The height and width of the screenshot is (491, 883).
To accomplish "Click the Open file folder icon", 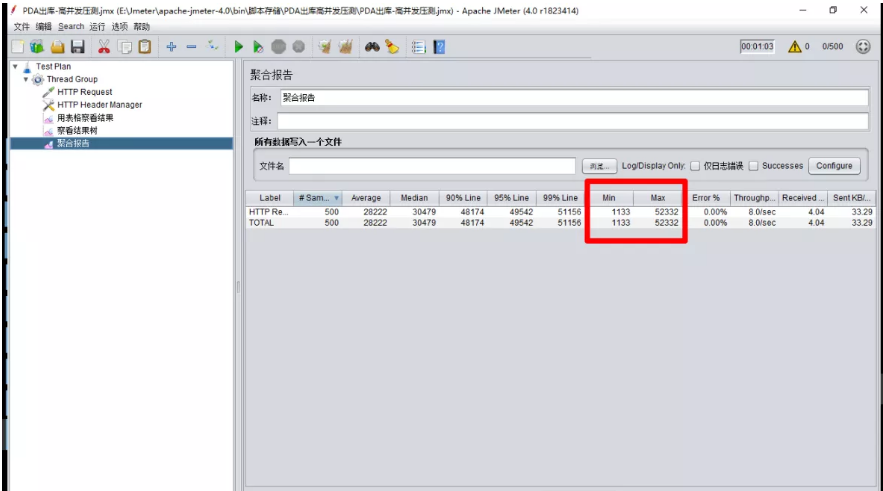I will (57, 47).
